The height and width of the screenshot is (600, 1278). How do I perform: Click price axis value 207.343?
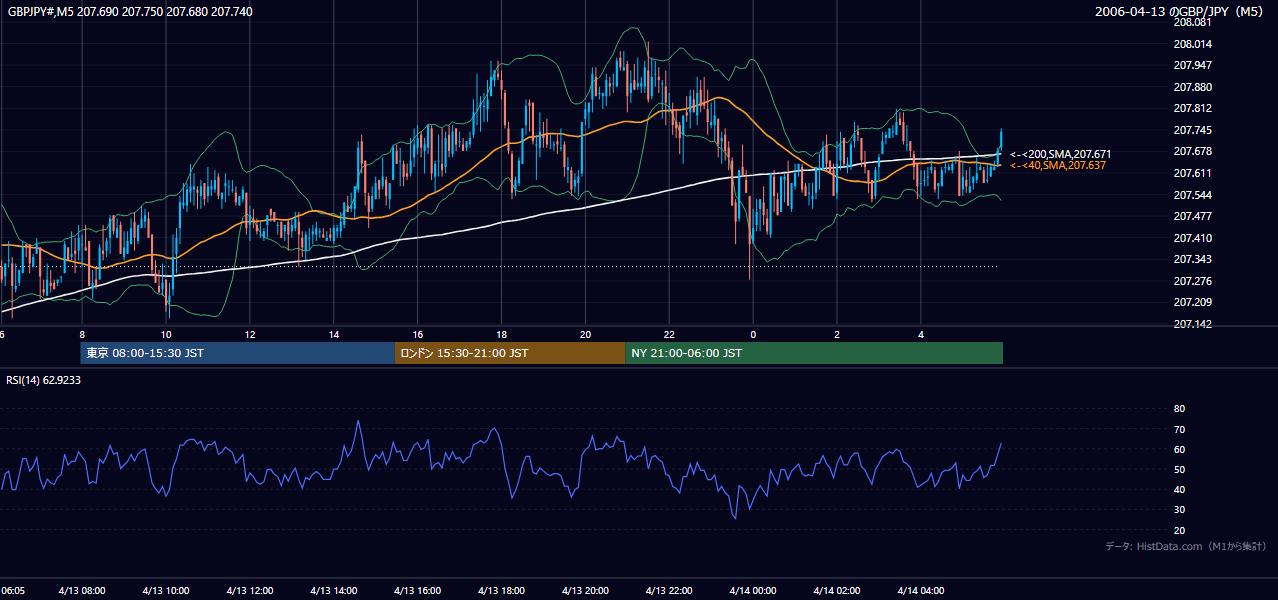[1192, 259]
